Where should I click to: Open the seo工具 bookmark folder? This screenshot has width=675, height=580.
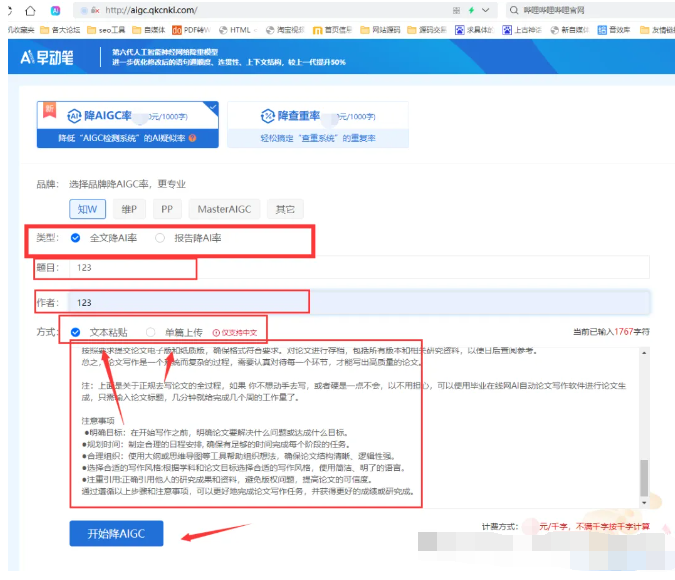click(x=106, y=30)
